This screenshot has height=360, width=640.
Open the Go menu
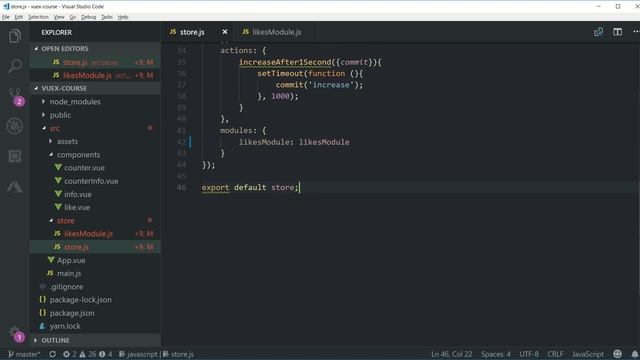click(x=73, y=17)
